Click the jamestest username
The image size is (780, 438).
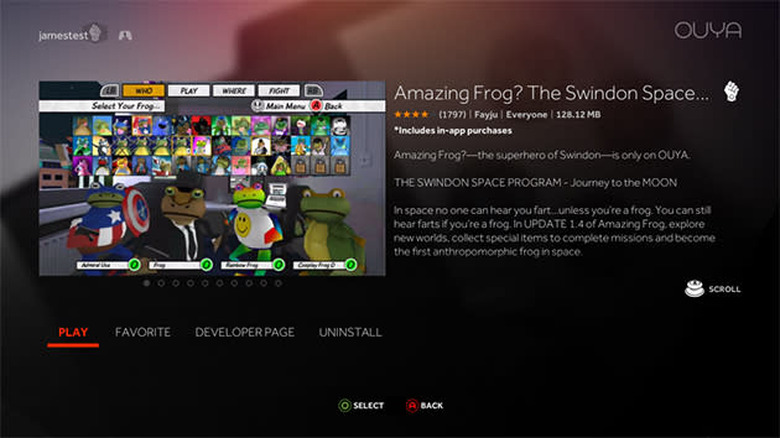pos(63,36)
